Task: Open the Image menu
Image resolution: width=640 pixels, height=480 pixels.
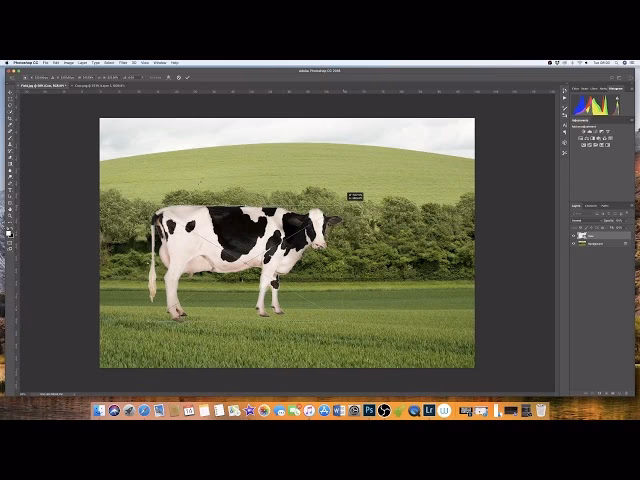Action: pyautogui.click(x=69, y=63)
